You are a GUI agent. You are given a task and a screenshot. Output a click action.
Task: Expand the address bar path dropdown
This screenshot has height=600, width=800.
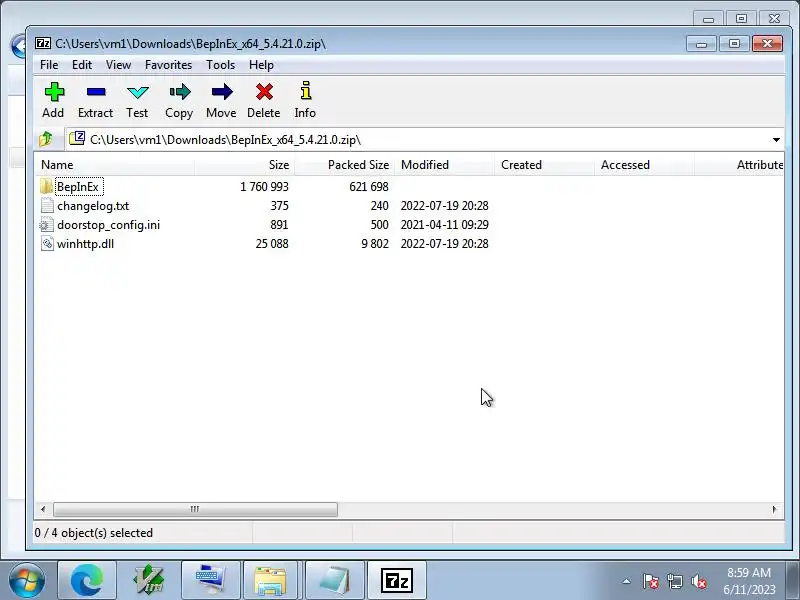[x=776, y=139]
